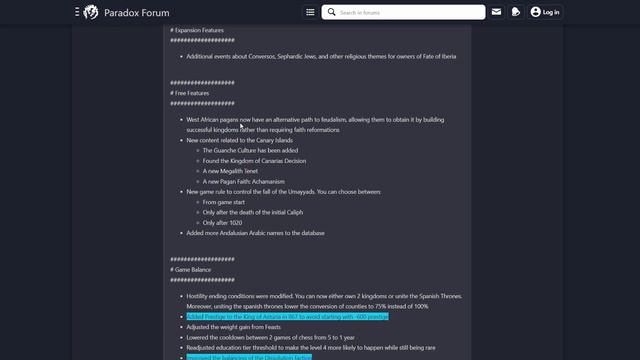Click 'The Guanche Culture has been added' line
The height and width of the screenshot is (360, 640).
(x=250, y=151)
